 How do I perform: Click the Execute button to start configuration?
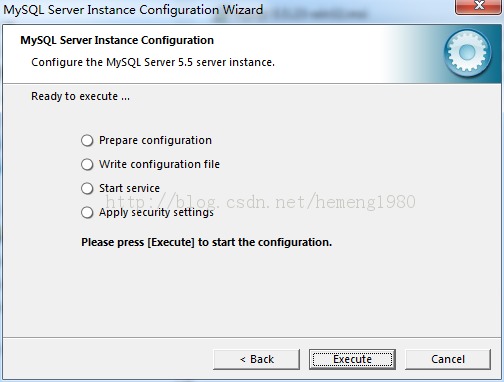[352, 359]
